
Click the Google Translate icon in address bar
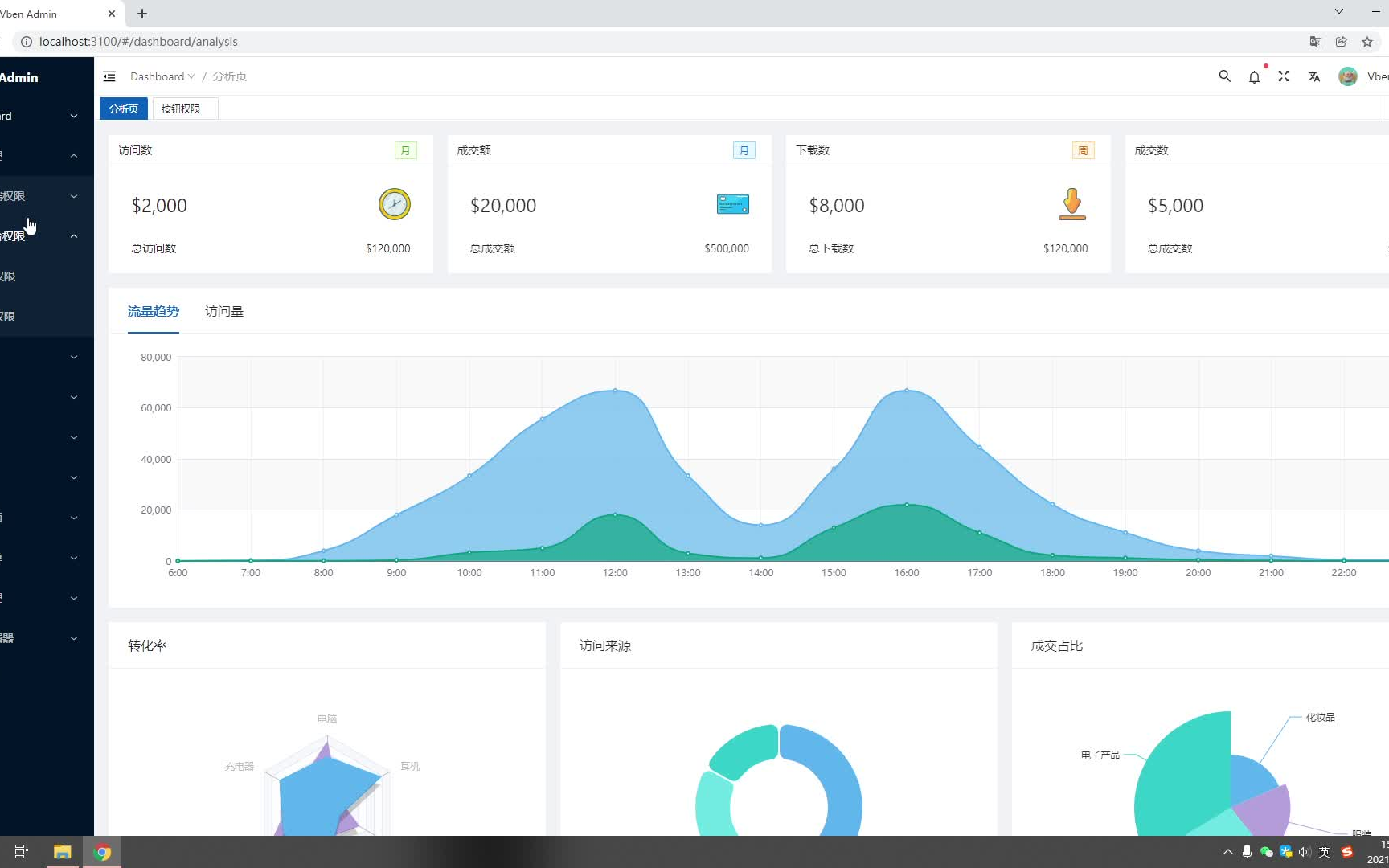tap(1316, 42)
